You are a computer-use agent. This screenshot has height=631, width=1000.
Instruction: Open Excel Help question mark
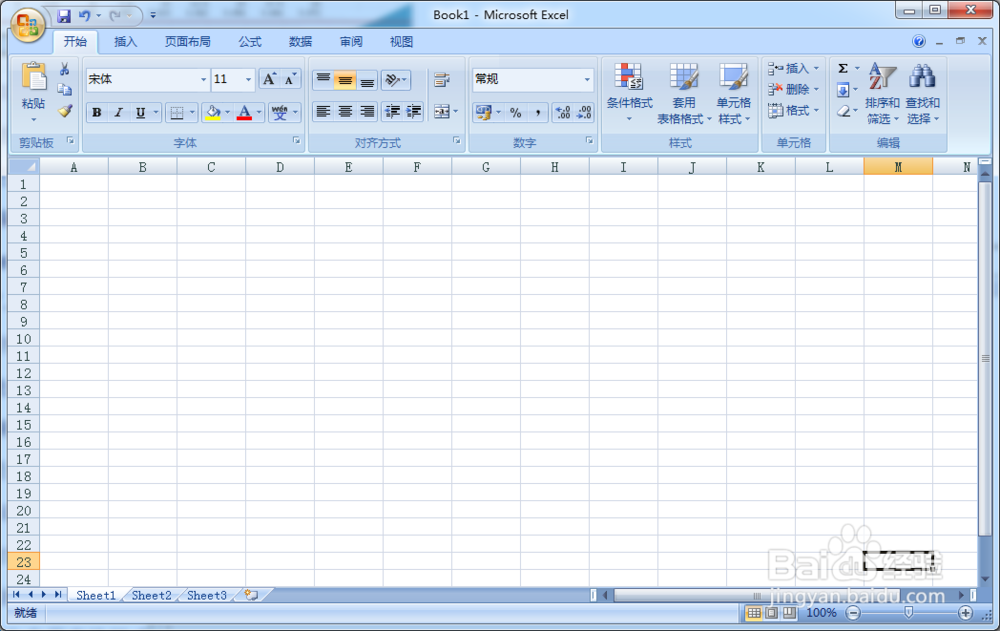(918, 41)
